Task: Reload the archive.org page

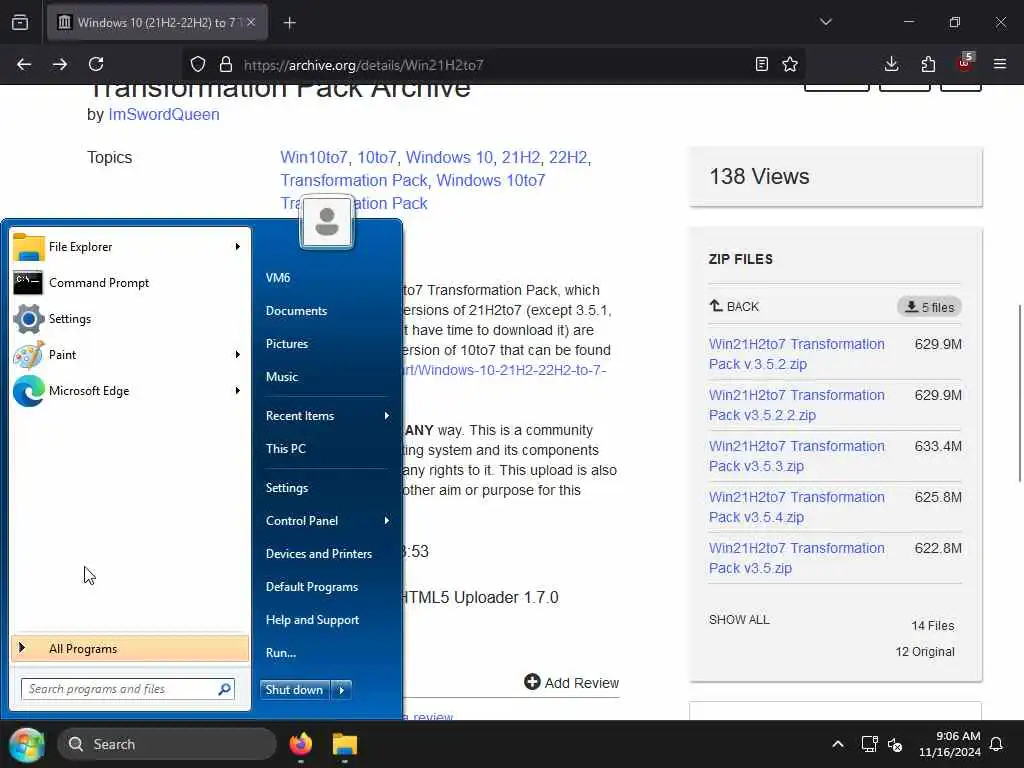Action: coord(96,64)
